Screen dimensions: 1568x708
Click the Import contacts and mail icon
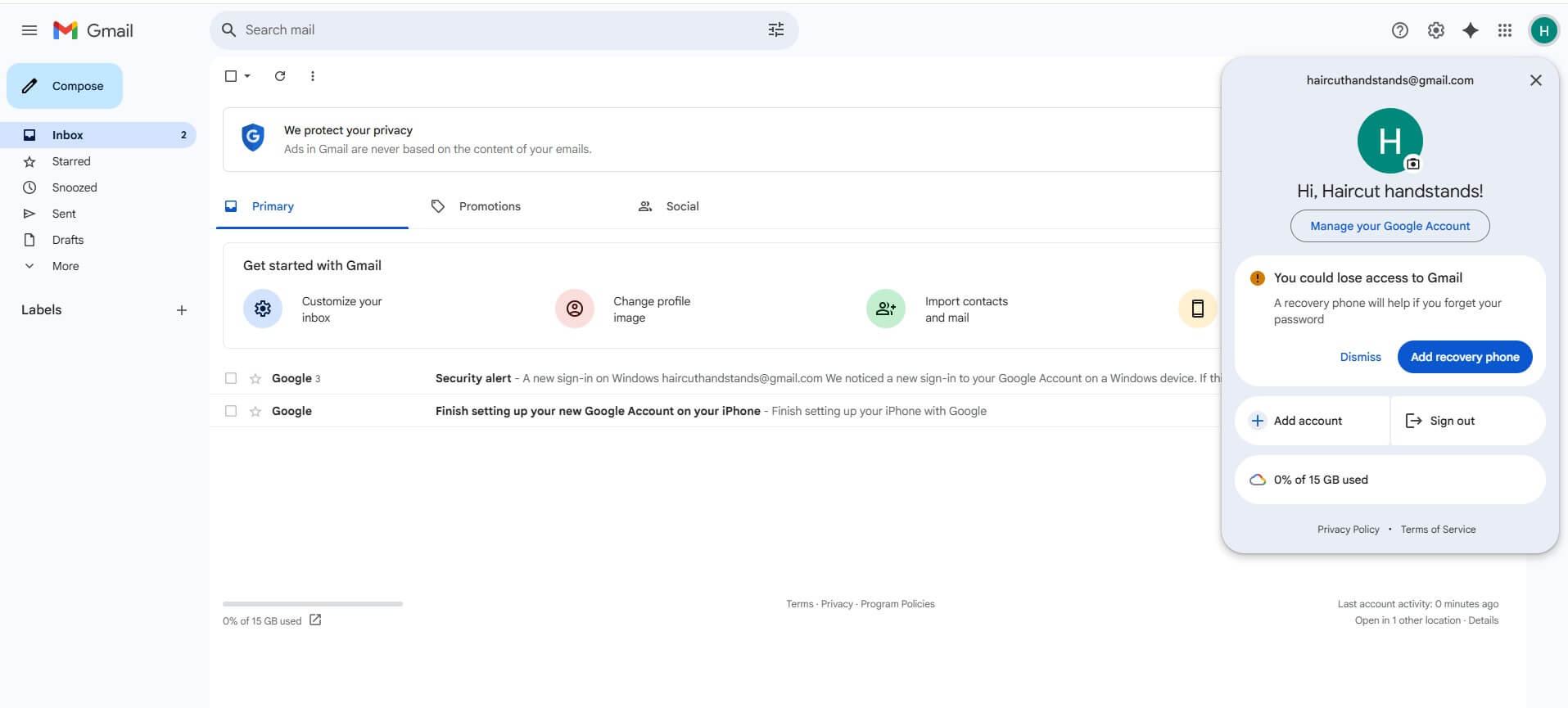886,309
